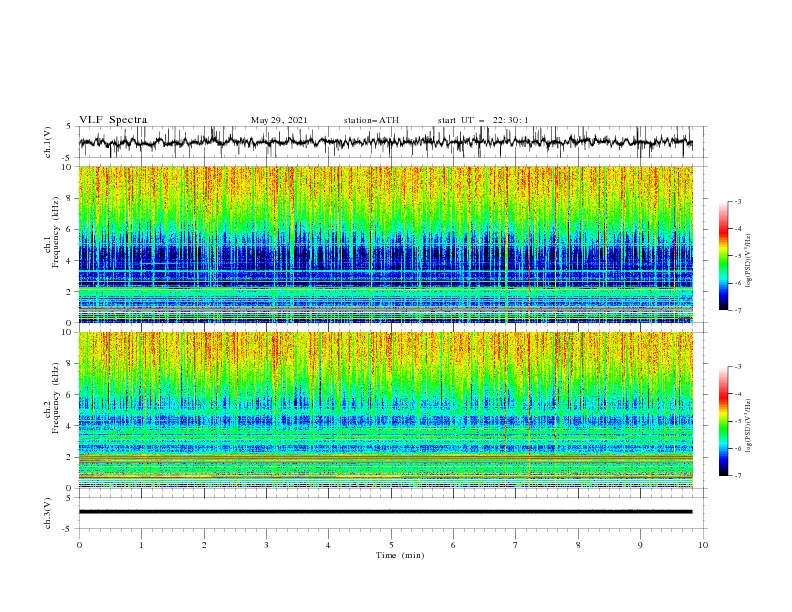
Task: Click the "VLF Spectra" plot title
Action: click(113, 120)
